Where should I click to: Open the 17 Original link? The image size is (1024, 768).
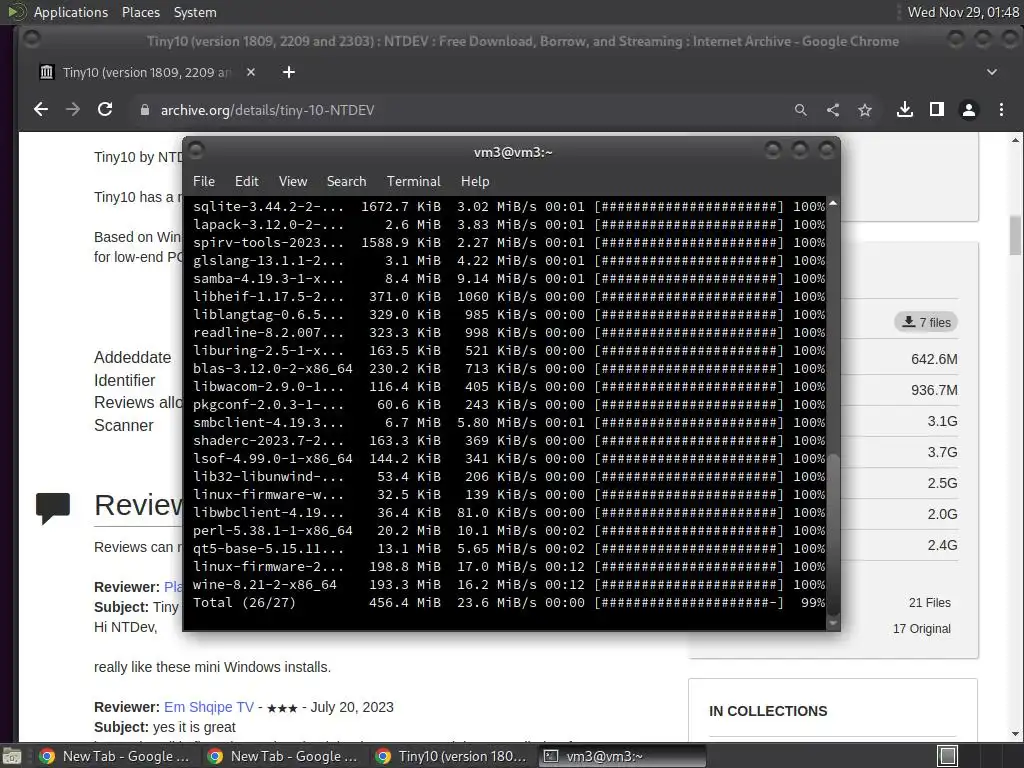coord(921,629)
